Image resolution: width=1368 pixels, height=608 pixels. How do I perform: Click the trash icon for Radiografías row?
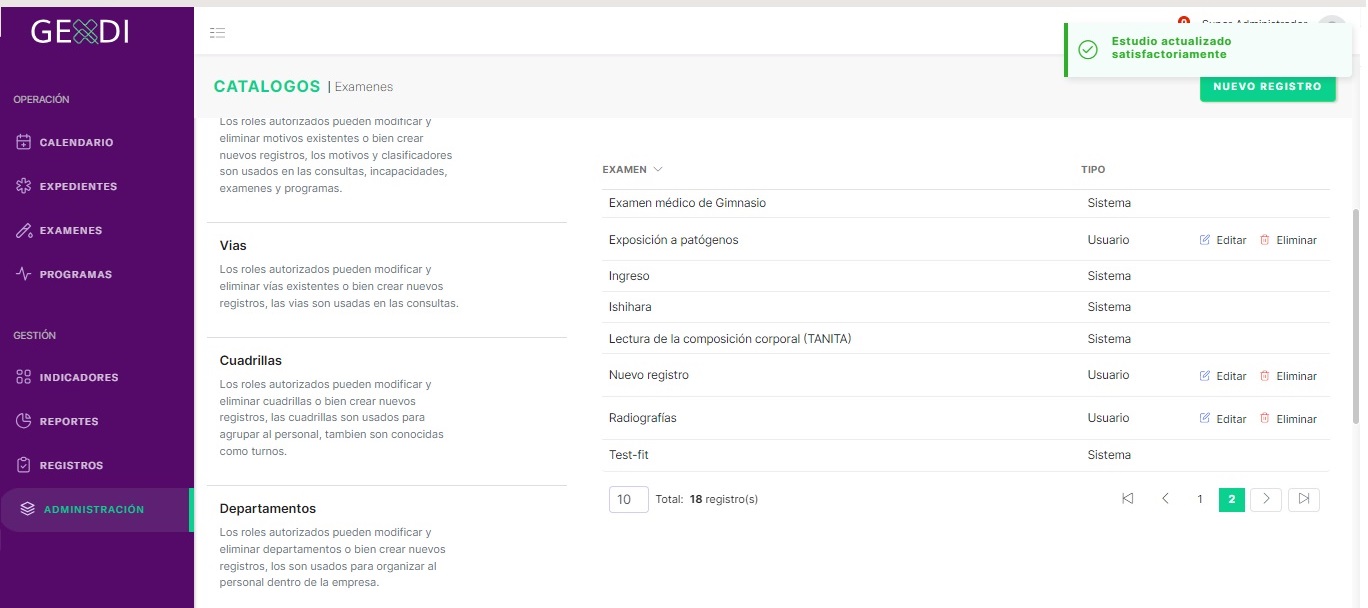(x=1265, y=419)
